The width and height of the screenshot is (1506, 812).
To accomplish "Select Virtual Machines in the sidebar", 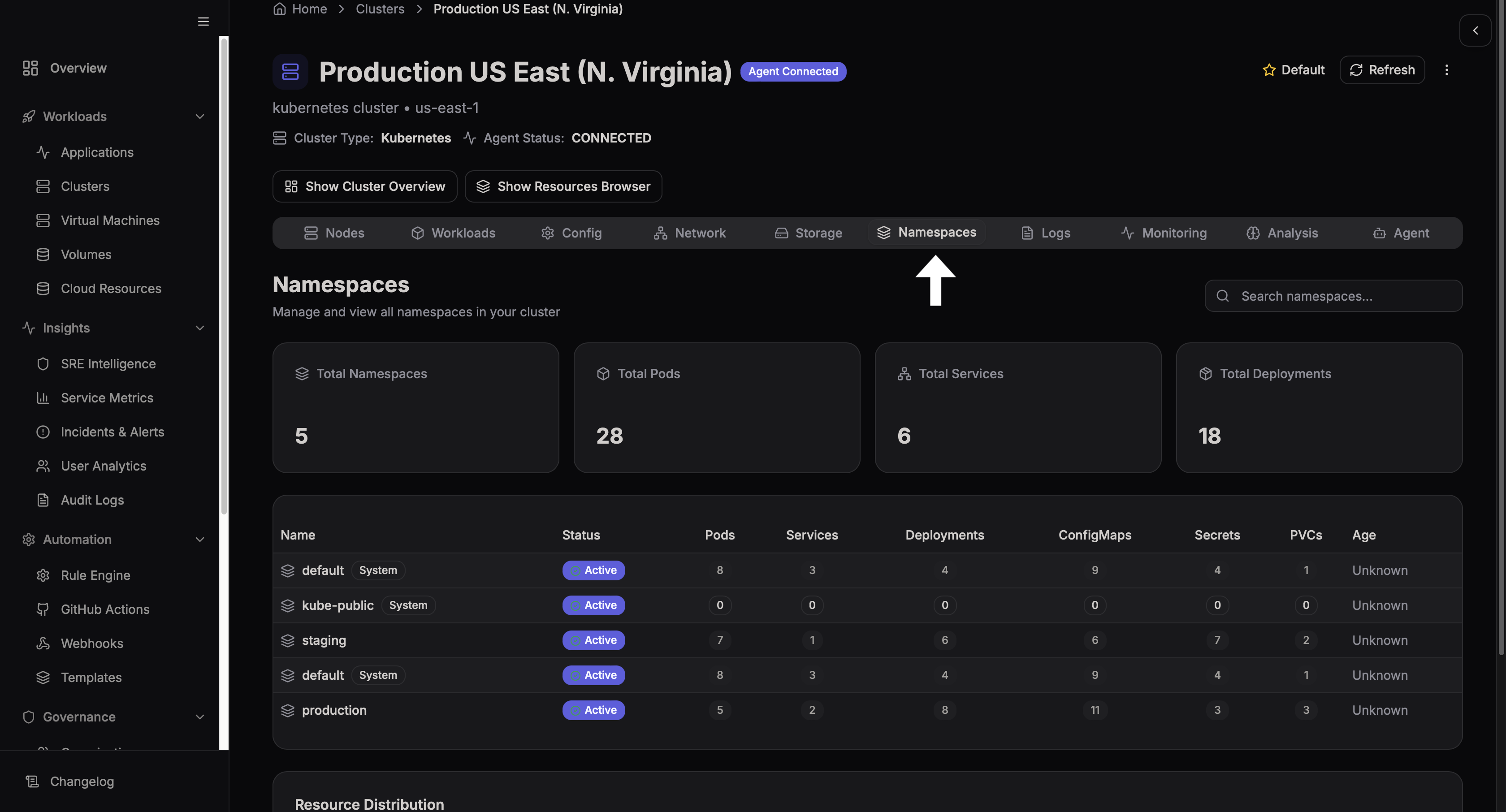I will pyautogui.click(x=110, y=220).
